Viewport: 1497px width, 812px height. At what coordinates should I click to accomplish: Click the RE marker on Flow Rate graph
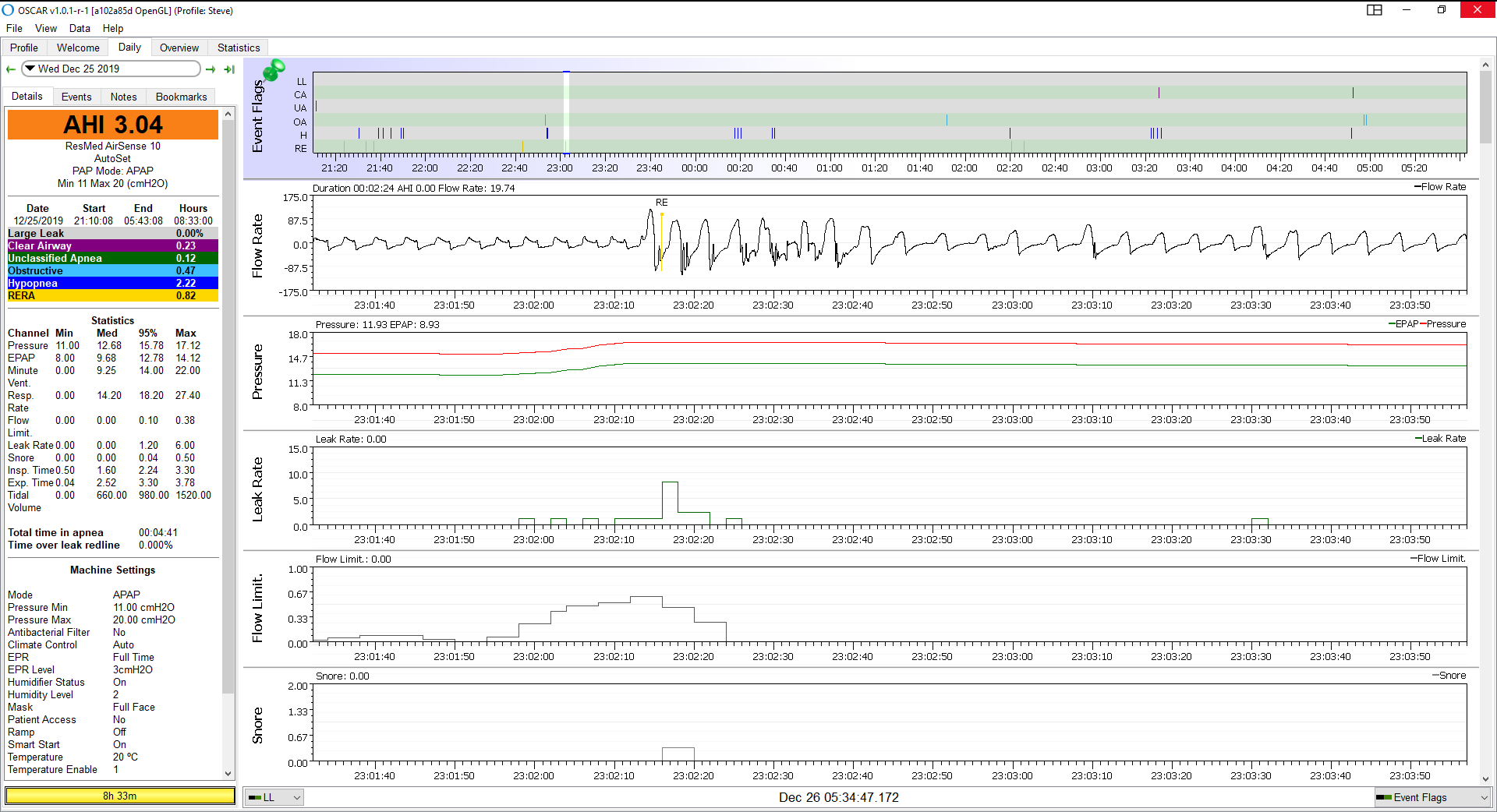[x=661, y=203]
